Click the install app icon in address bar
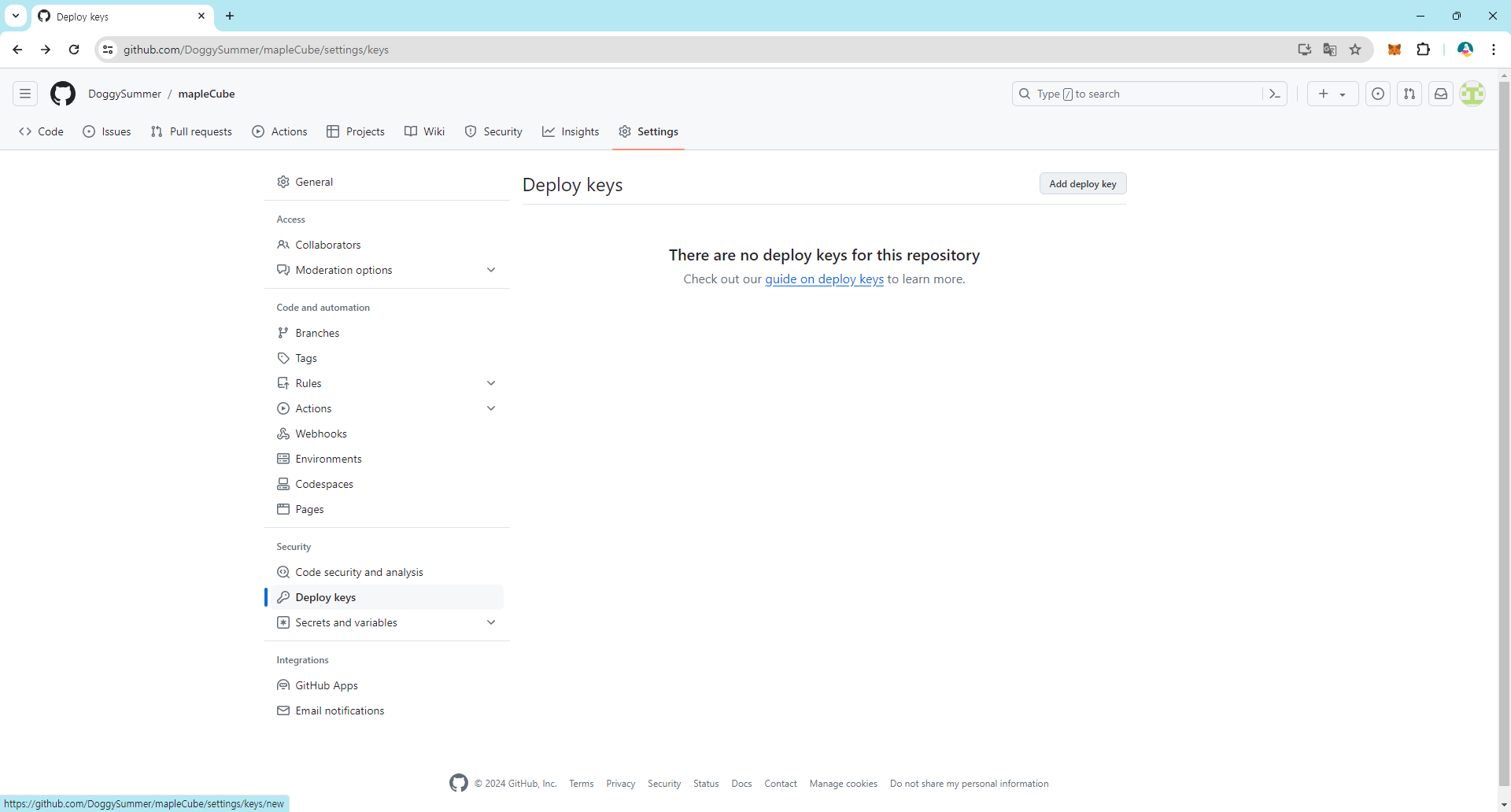 click(1305, 50)
